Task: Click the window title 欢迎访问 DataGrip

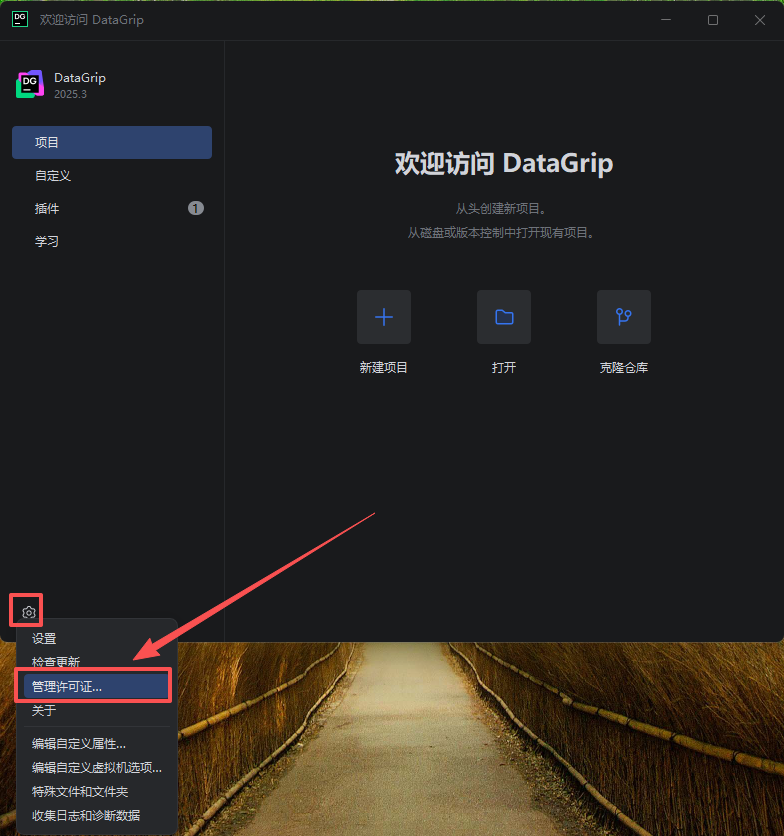Action: point(91,20)
